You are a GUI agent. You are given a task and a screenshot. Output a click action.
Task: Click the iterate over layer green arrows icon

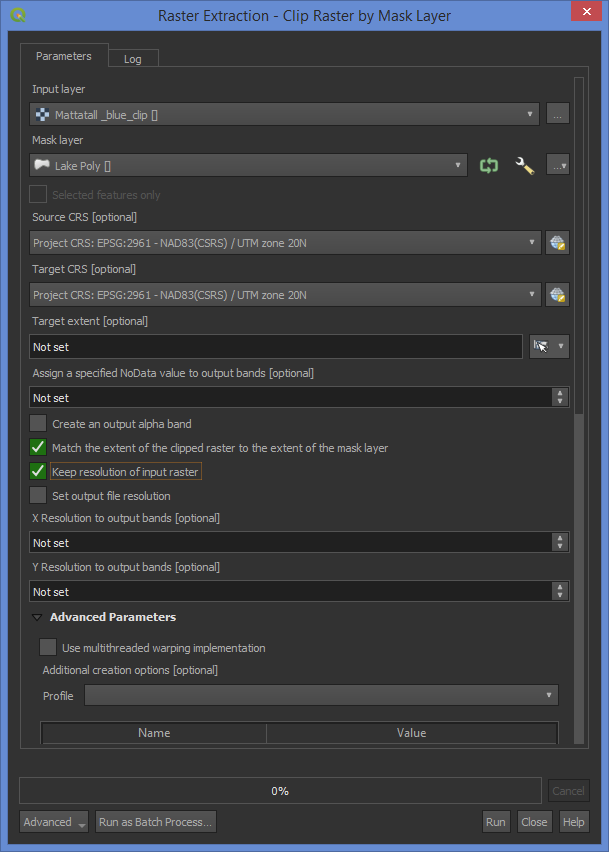(488, 166)
